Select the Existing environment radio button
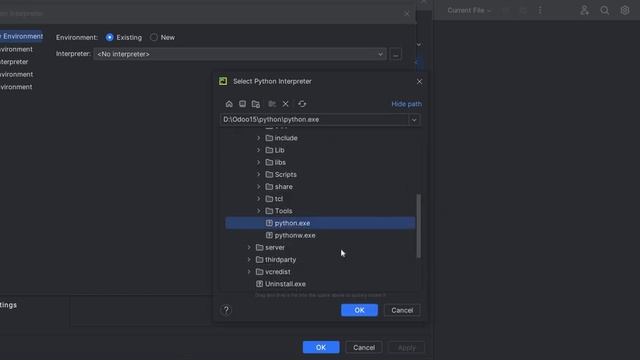The image size is (640, 360). (x=109, y=38)
